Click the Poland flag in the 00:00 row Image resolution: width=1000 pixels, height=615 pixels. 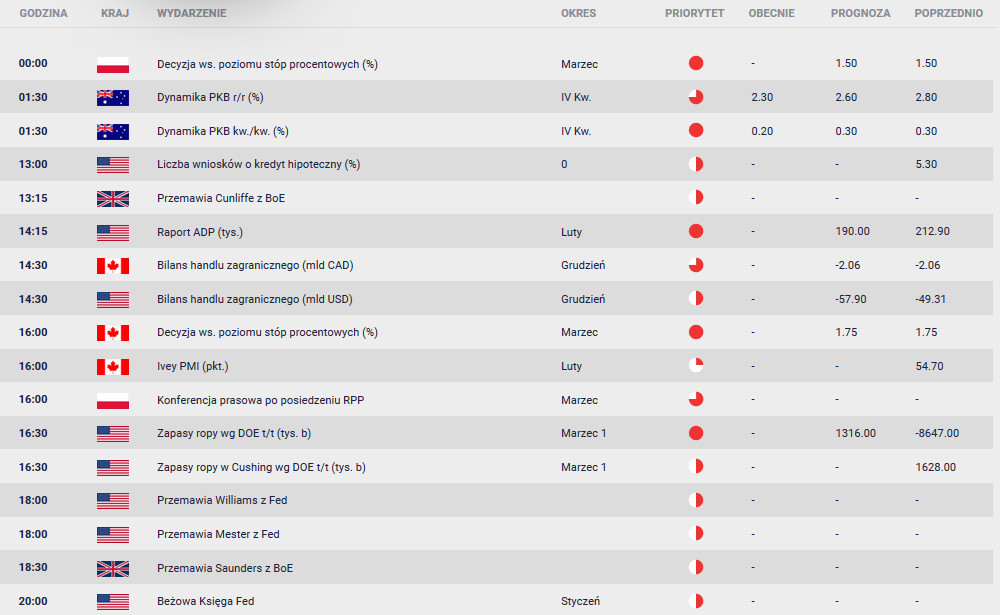113,64
